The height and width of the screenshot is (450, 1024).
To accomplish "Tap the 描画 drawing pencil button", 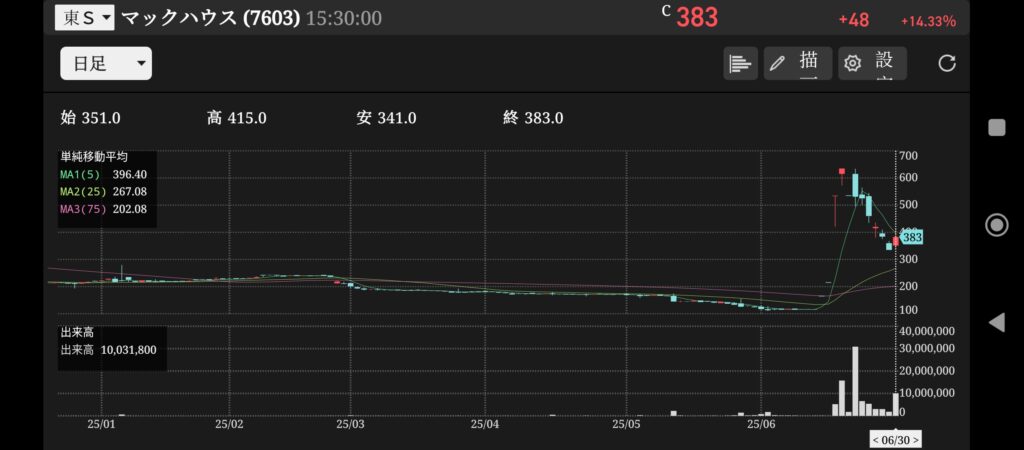I will [797, 63].
